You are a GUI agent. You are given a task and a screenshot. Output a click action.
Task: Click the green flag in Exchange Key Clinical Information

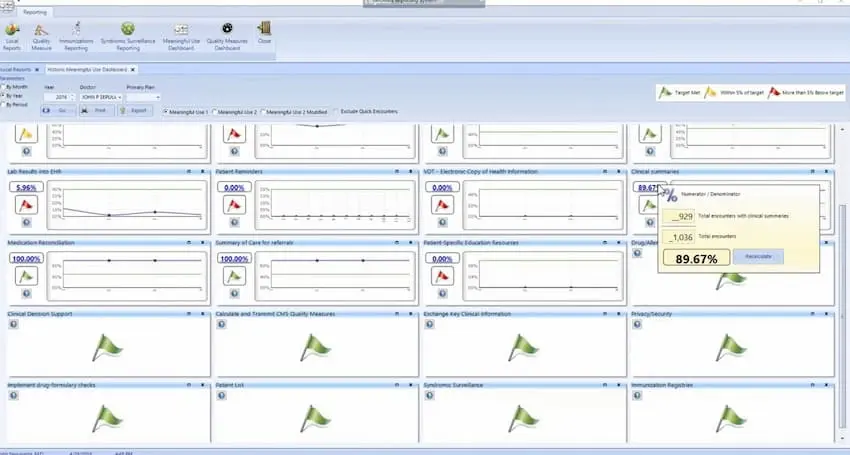[523, 348]
